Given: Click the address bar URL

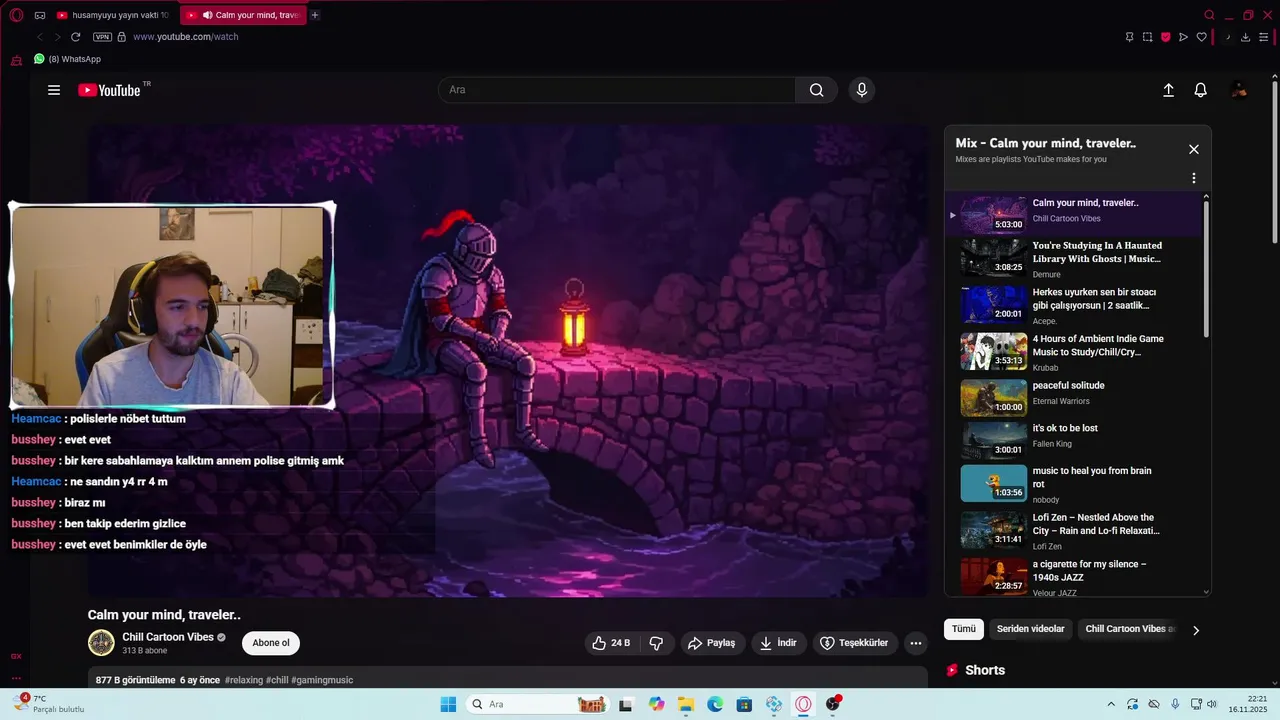Looking at the screenshot, I should [x=185, y=37].
